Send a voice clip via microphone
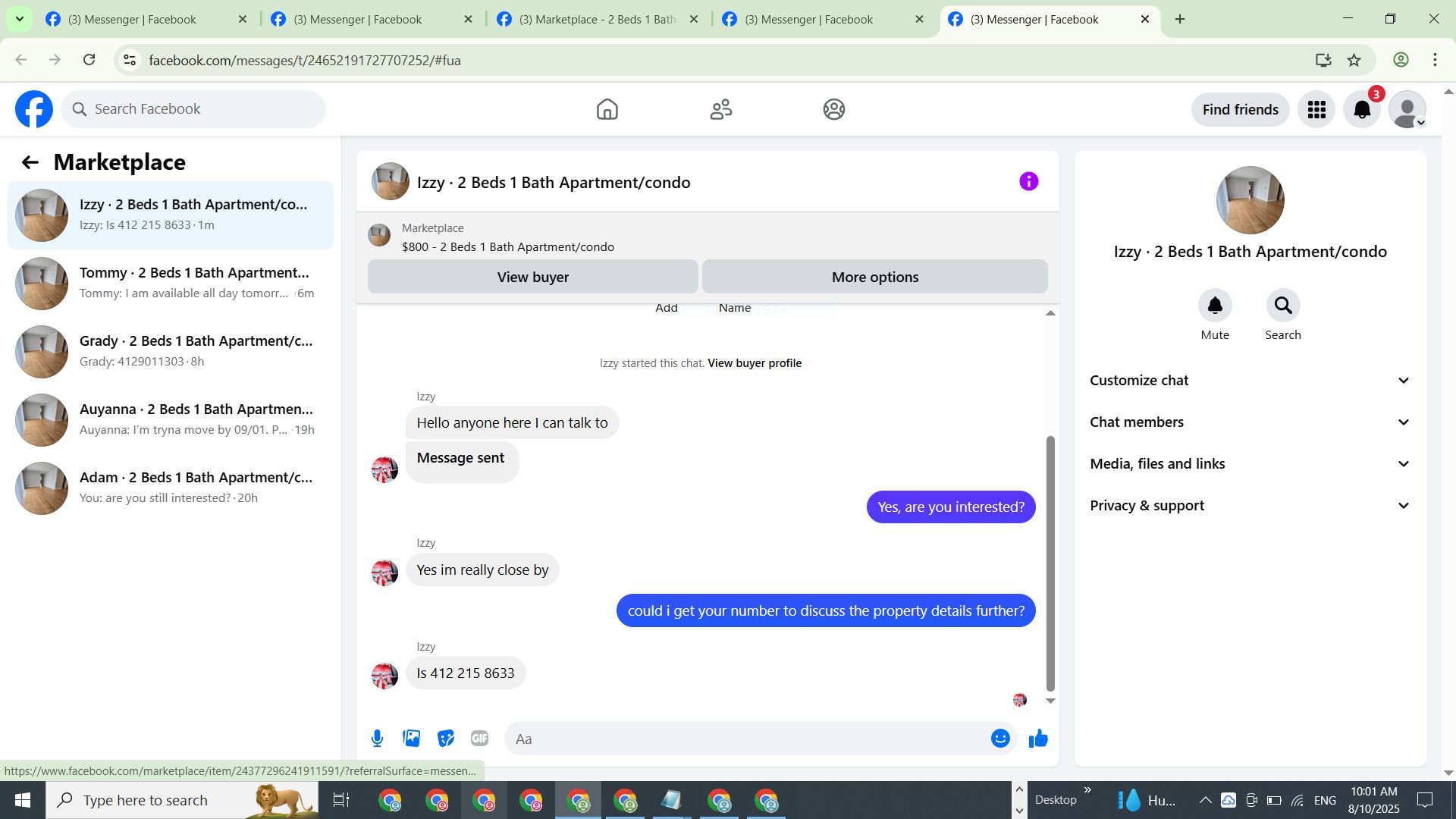 [377, 739]
